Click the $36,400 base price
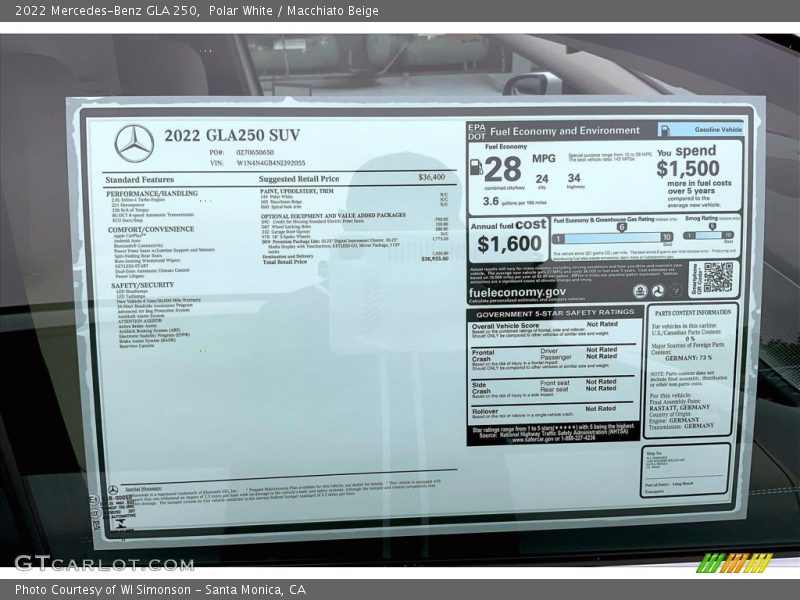 click(x=432, y=177)
